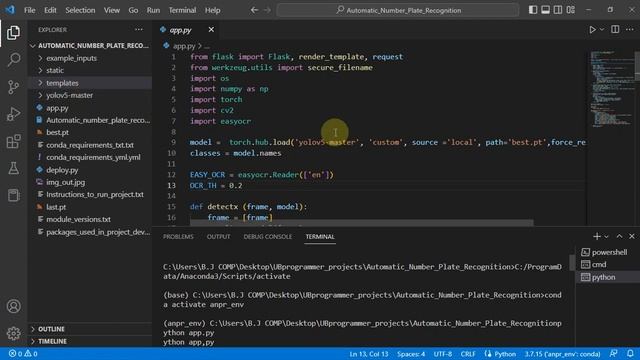Open the File menu
This screenshot has width=640, height=360.
click(x=29, y=10)
